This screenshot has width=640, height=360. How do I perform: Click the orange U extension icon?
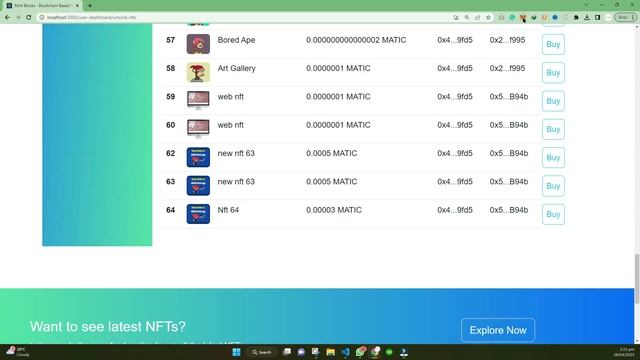tap(544, 18)
